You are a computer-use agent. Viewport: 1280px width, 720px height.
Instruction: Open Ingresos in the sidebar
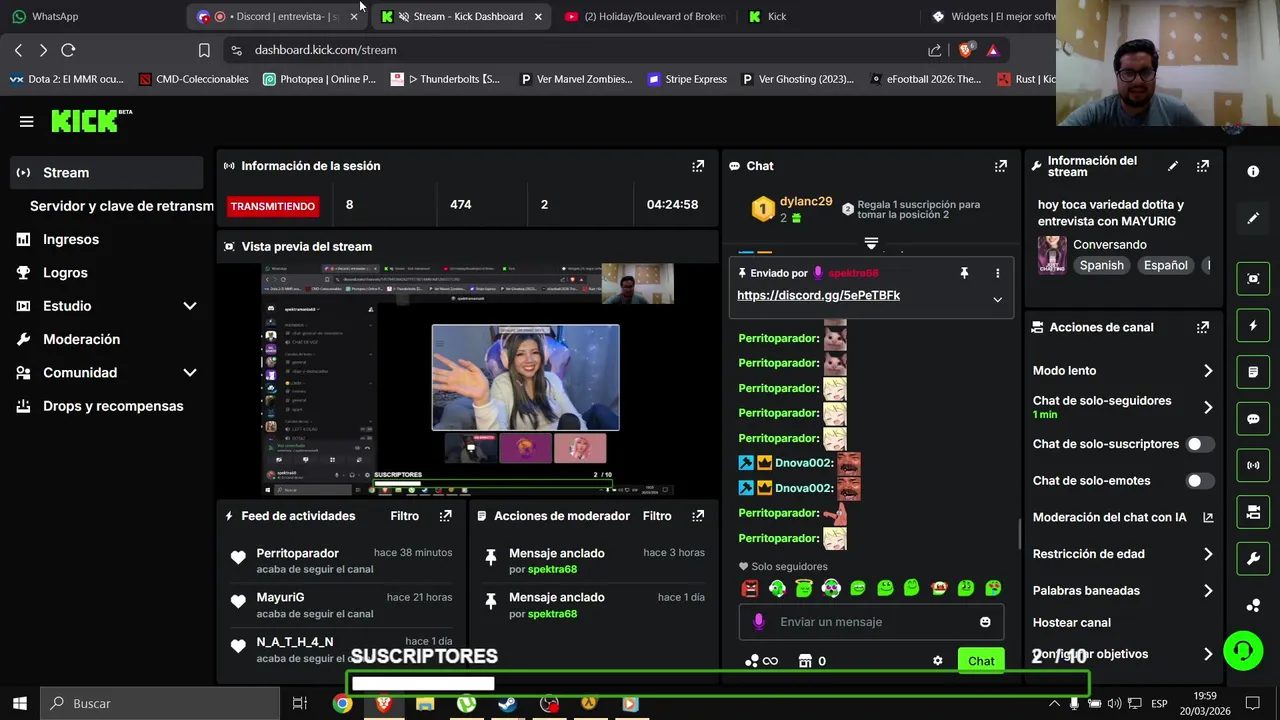click(x=71, y=240)
